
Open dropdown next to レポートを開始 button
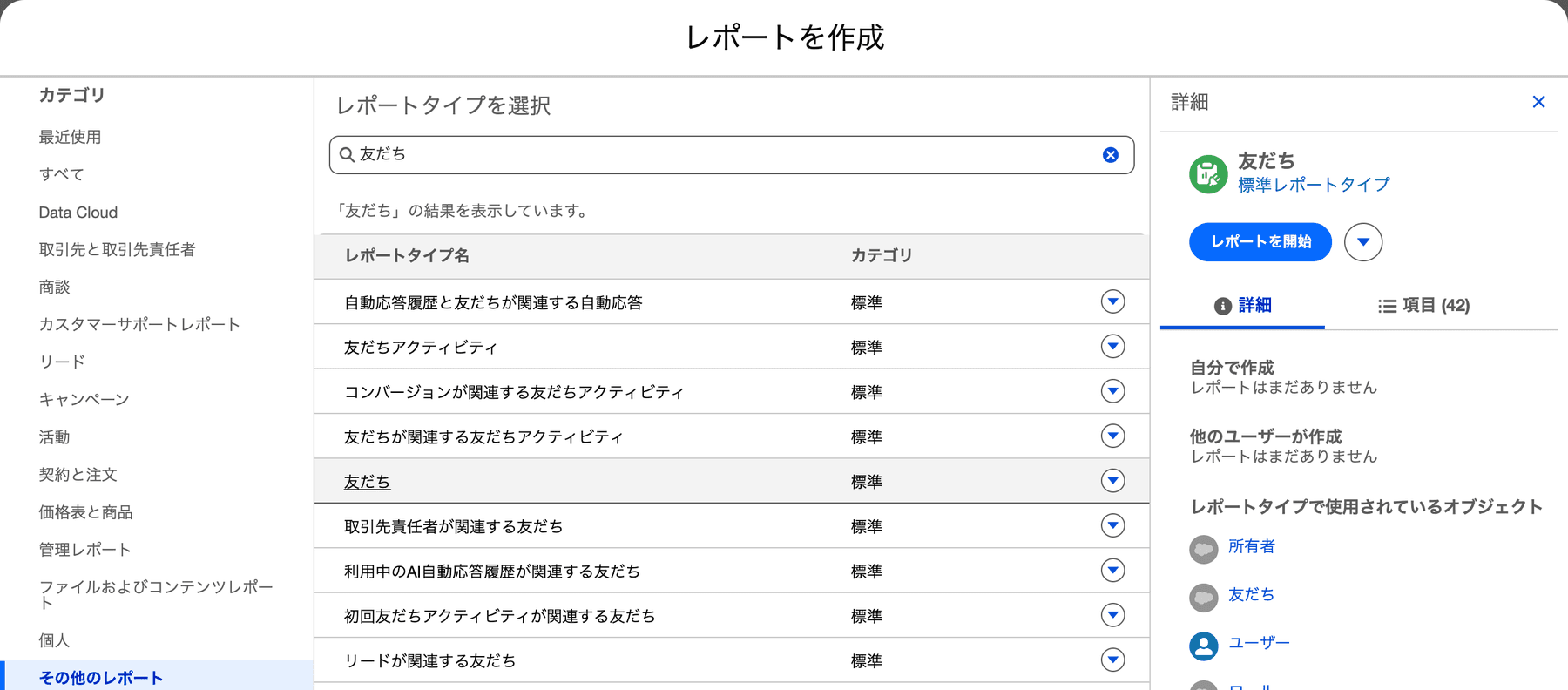(1363, 242)
